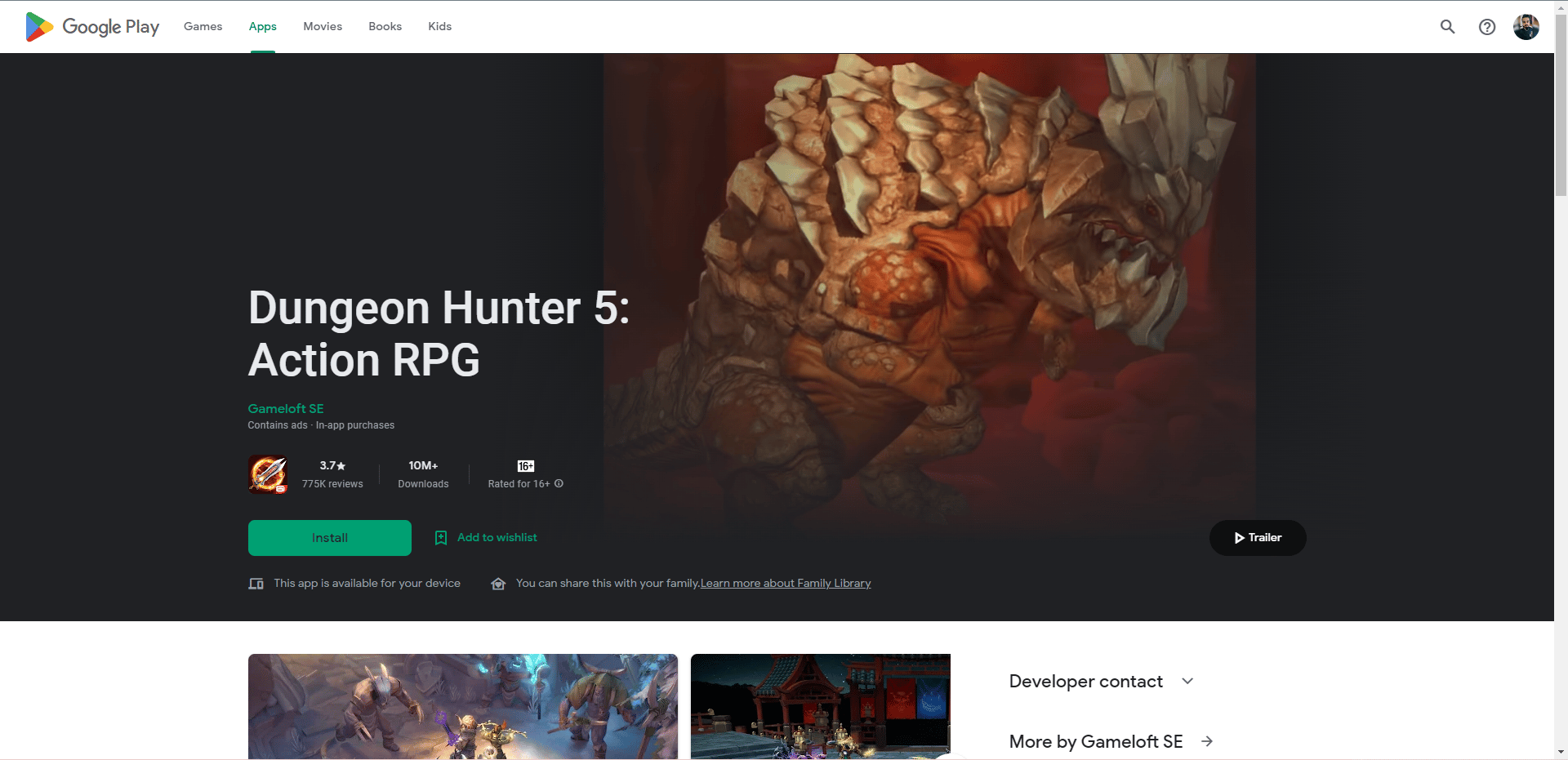The width and height of the screenshot is (1568, 760).
Task: Open the Help center icon
Action: tap(1487, 27)
